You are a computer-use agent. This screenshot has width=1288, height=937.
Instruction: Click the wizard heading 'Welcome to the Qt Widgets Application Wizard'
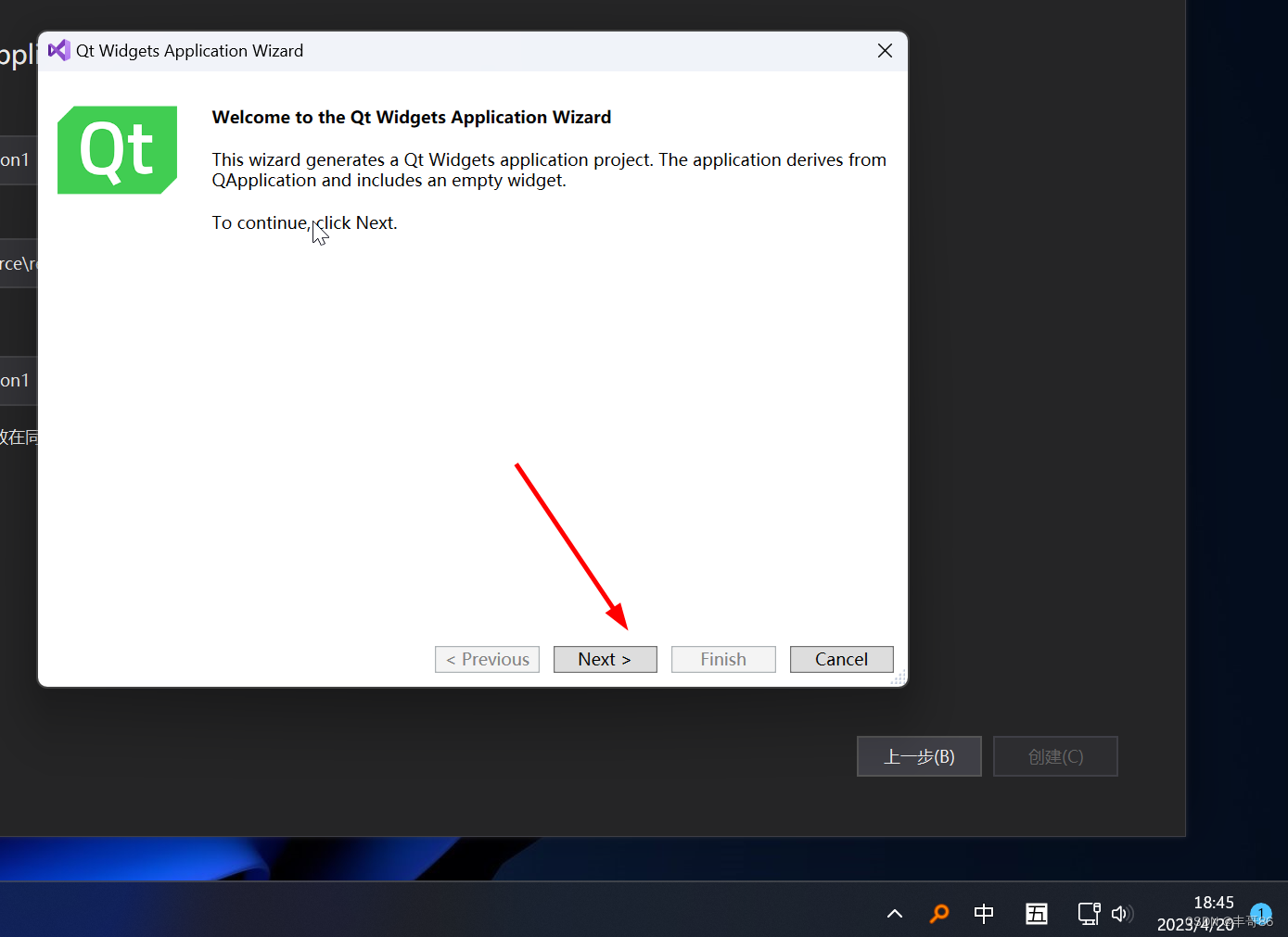(x=412, y=117)
